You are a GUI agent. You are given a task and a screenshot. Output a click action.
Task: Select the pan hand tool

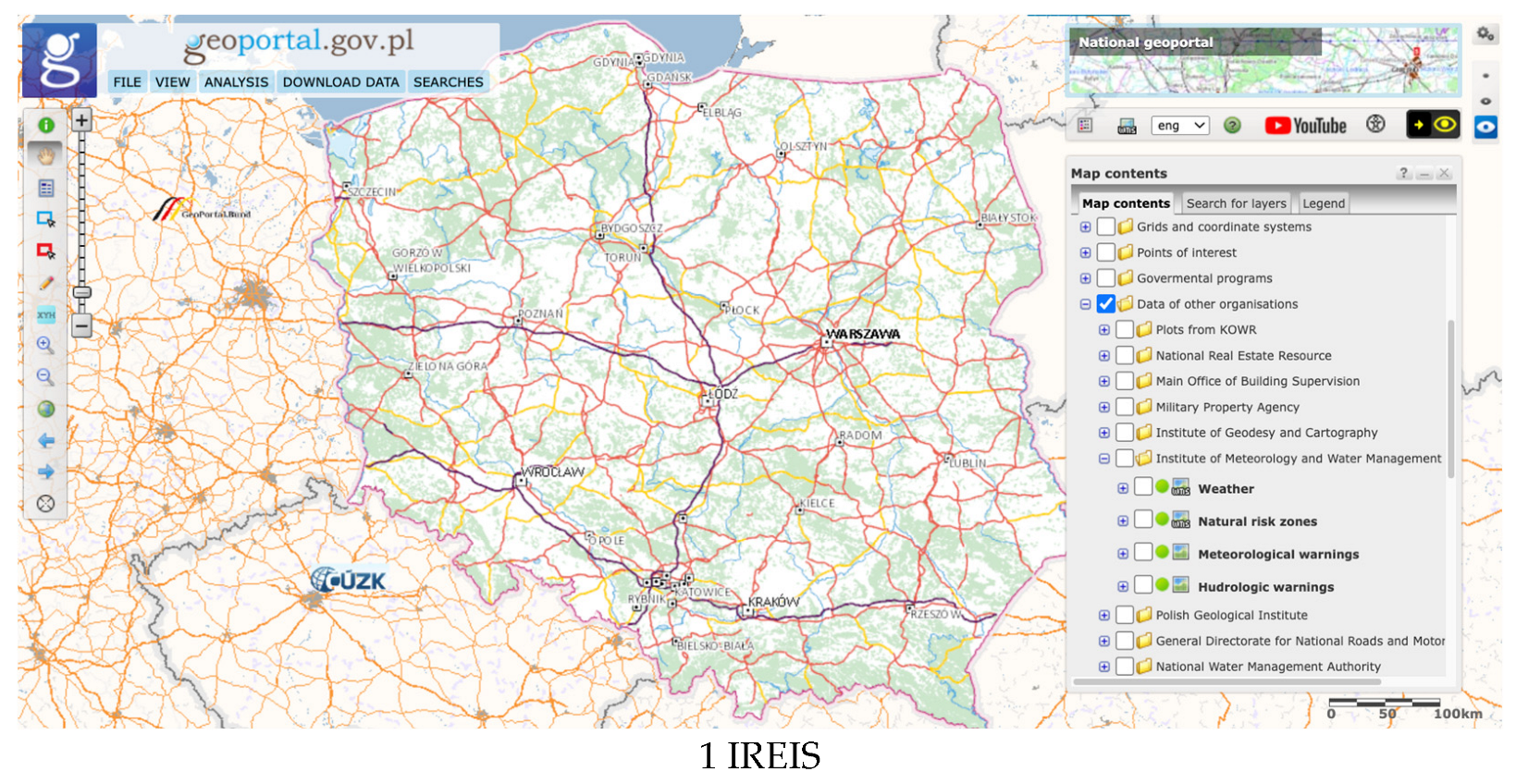pyautogui.click(x=45, y=156)
